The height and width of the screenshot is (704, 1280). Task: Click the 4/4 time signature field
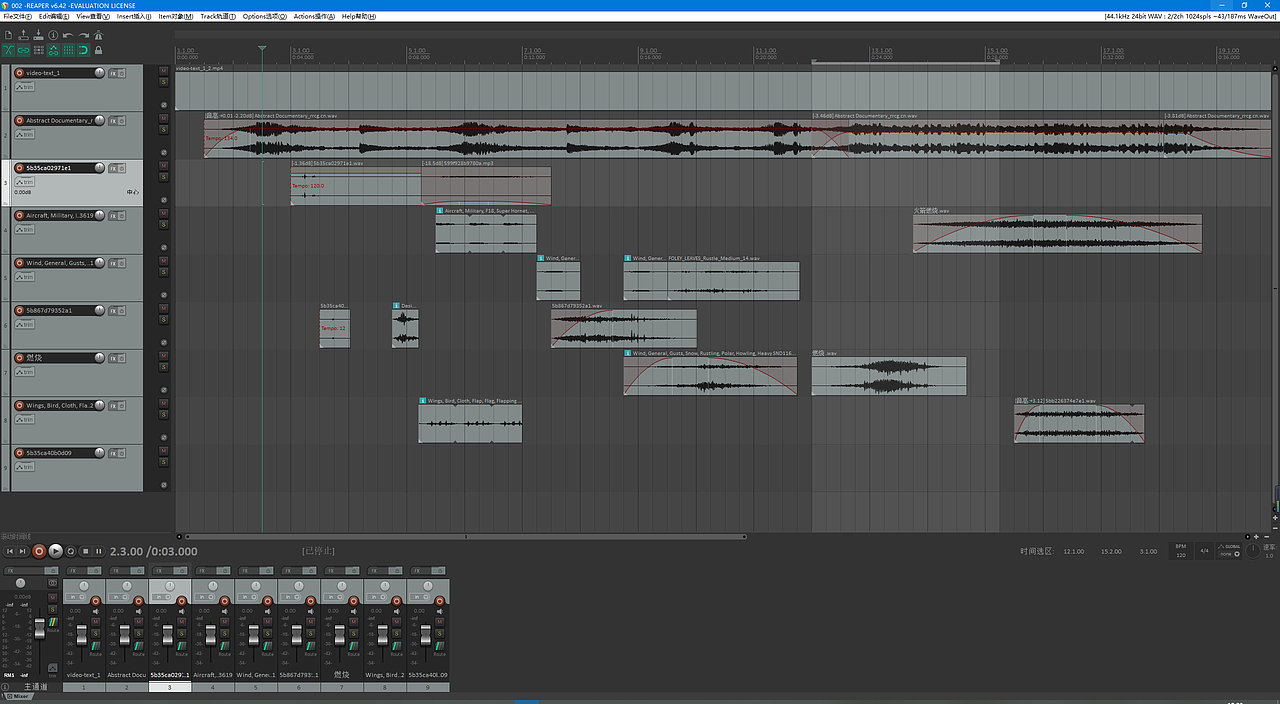[x=1204, y=551]
